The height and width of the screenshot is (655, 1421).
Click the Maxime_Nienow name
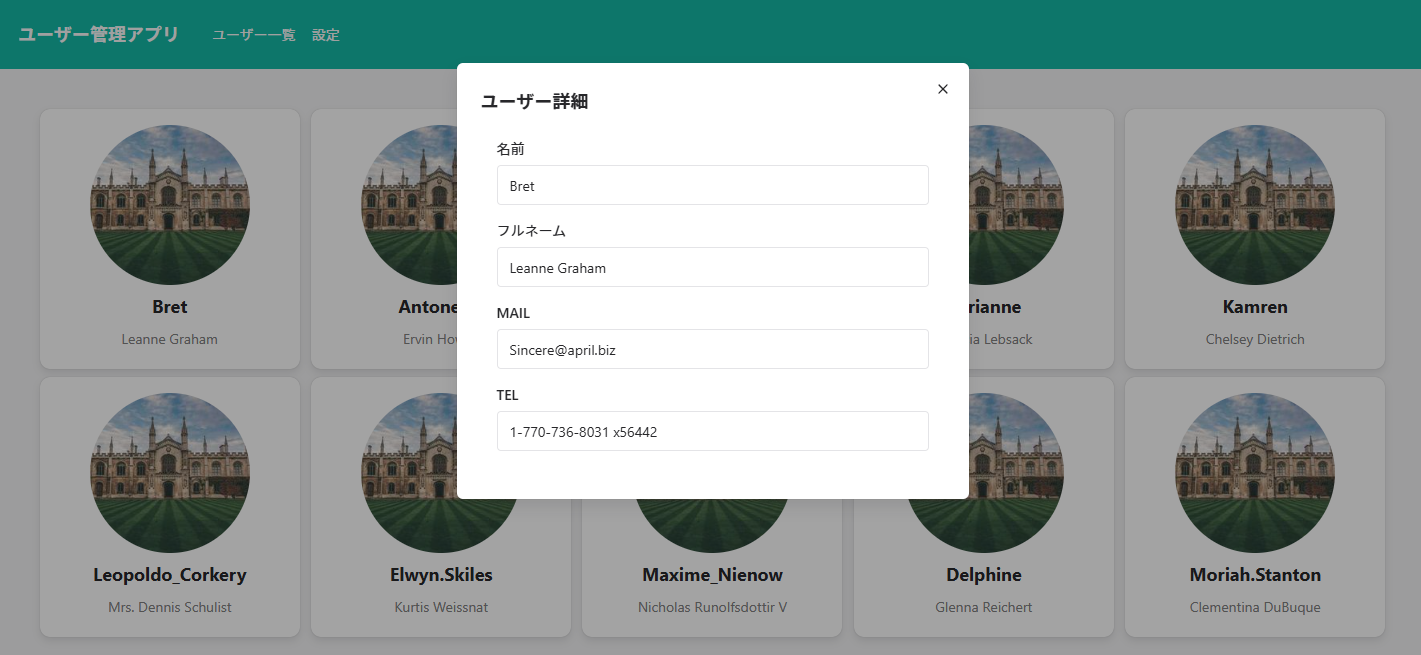tap(712, 575)
